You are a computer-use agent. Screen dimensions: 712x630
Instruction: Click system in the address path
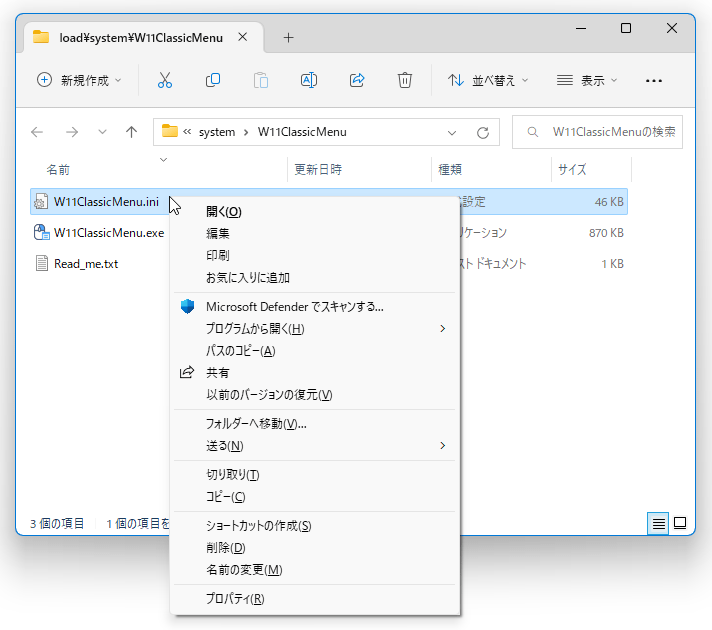(x=217, y=132)
